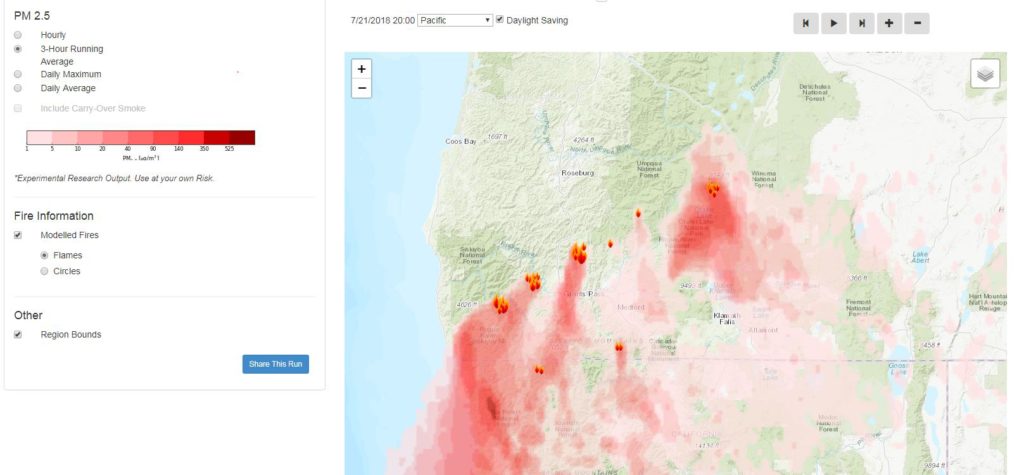
Task: Switch fire display to Circles
Action: tap(43, 271)
